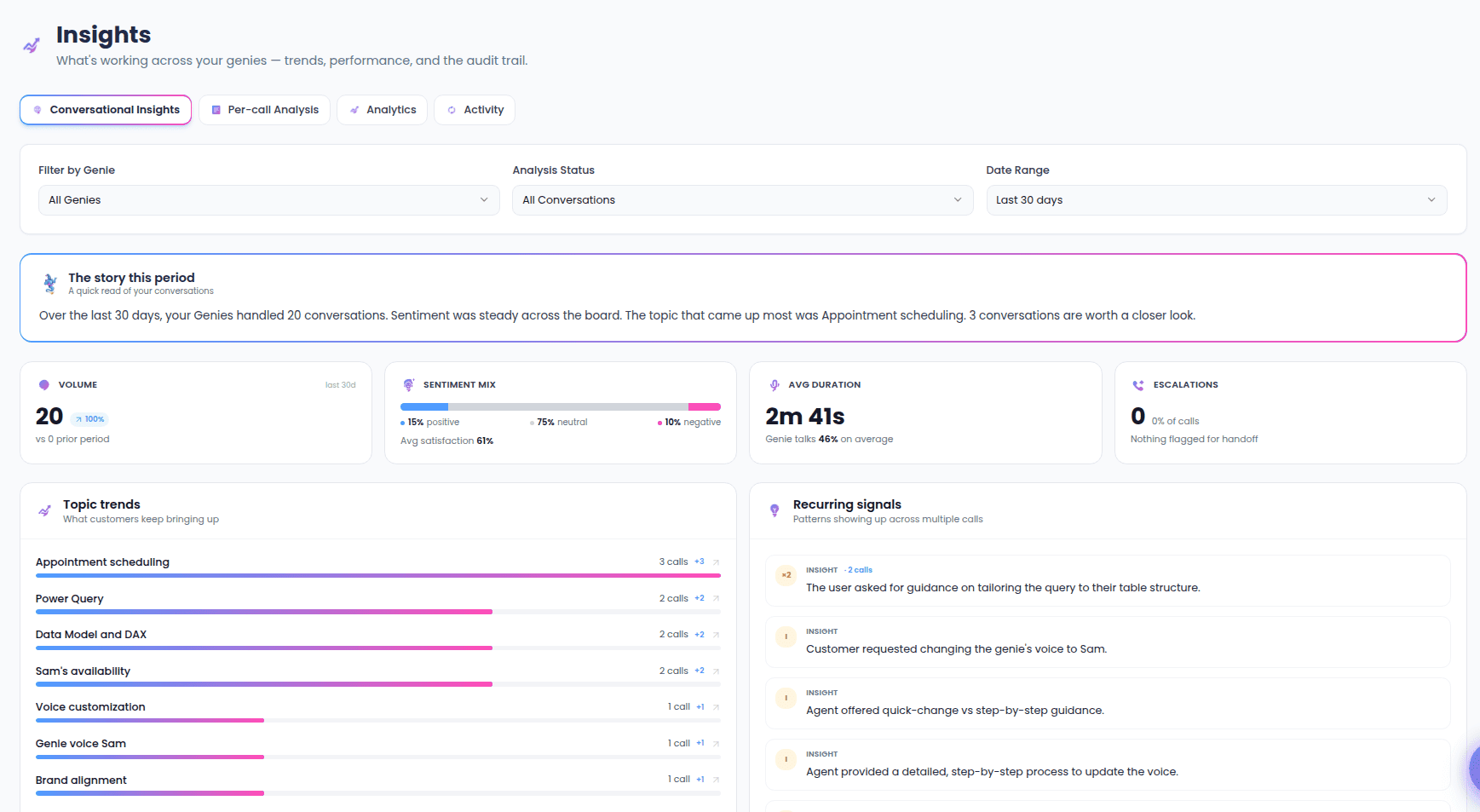Click 'Avg satisfaction 61%' text
1480x812 pixels.
tap(447, 441)
